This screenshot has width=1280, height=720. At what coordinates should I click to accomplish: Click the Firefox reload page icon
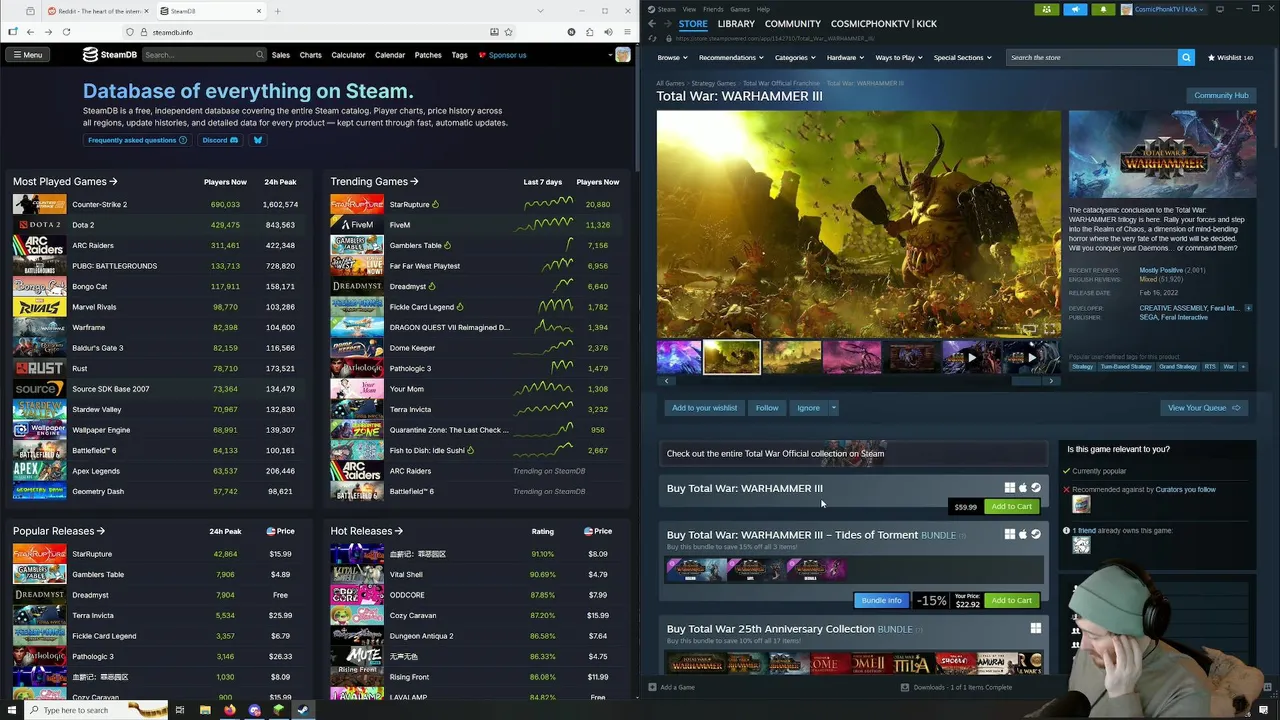click(66, 32)
